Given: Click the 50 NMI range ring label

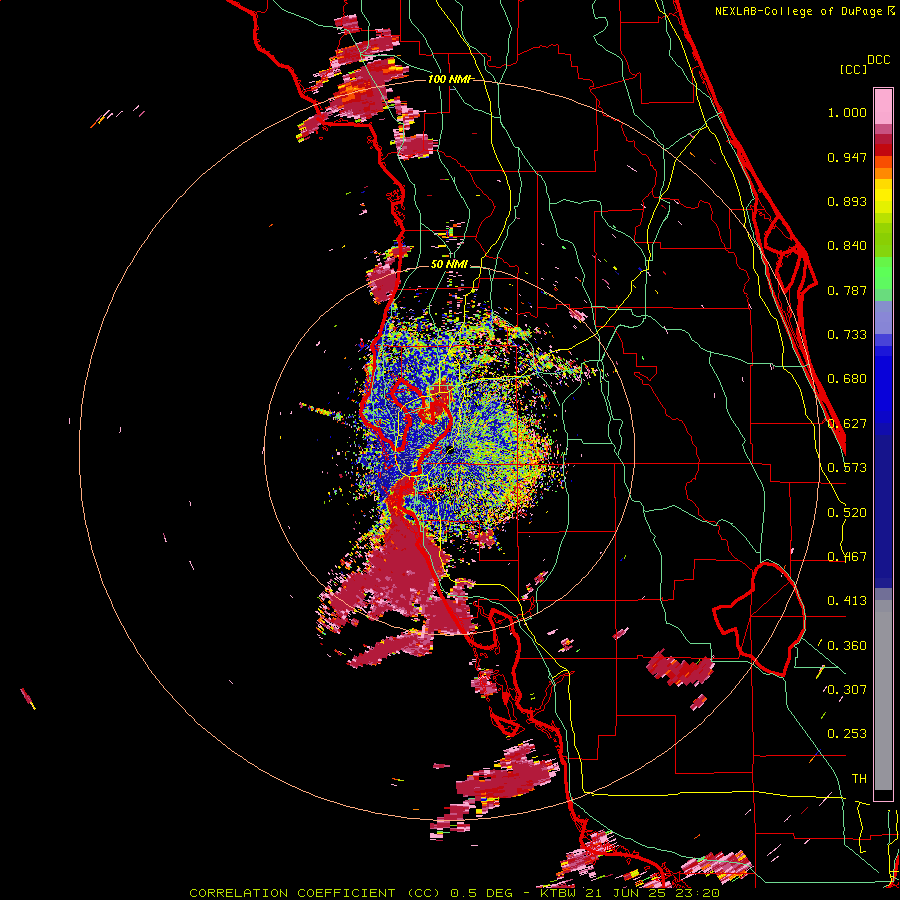Looking at the screenshot, I should [x=449, y=265].
